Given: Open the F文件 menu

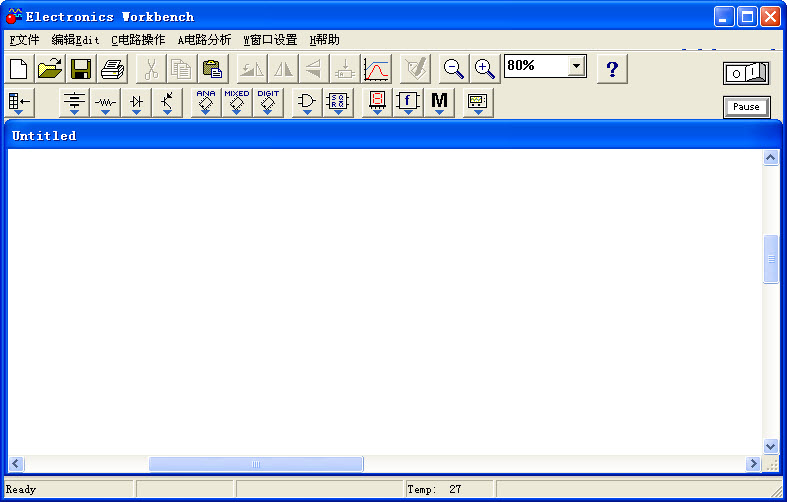Looking at the screenshot, I should (24, 40).
